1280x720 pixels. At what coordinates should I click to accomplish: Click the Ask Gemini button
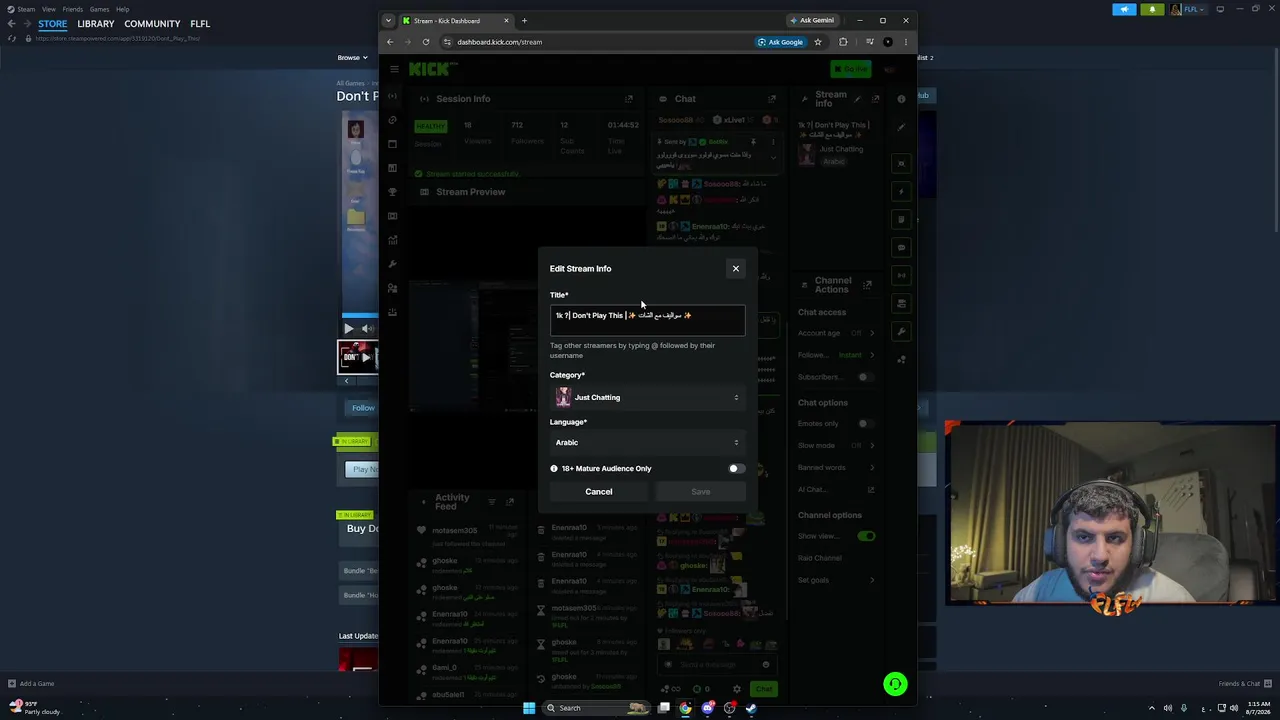click(x=812, y=20)
